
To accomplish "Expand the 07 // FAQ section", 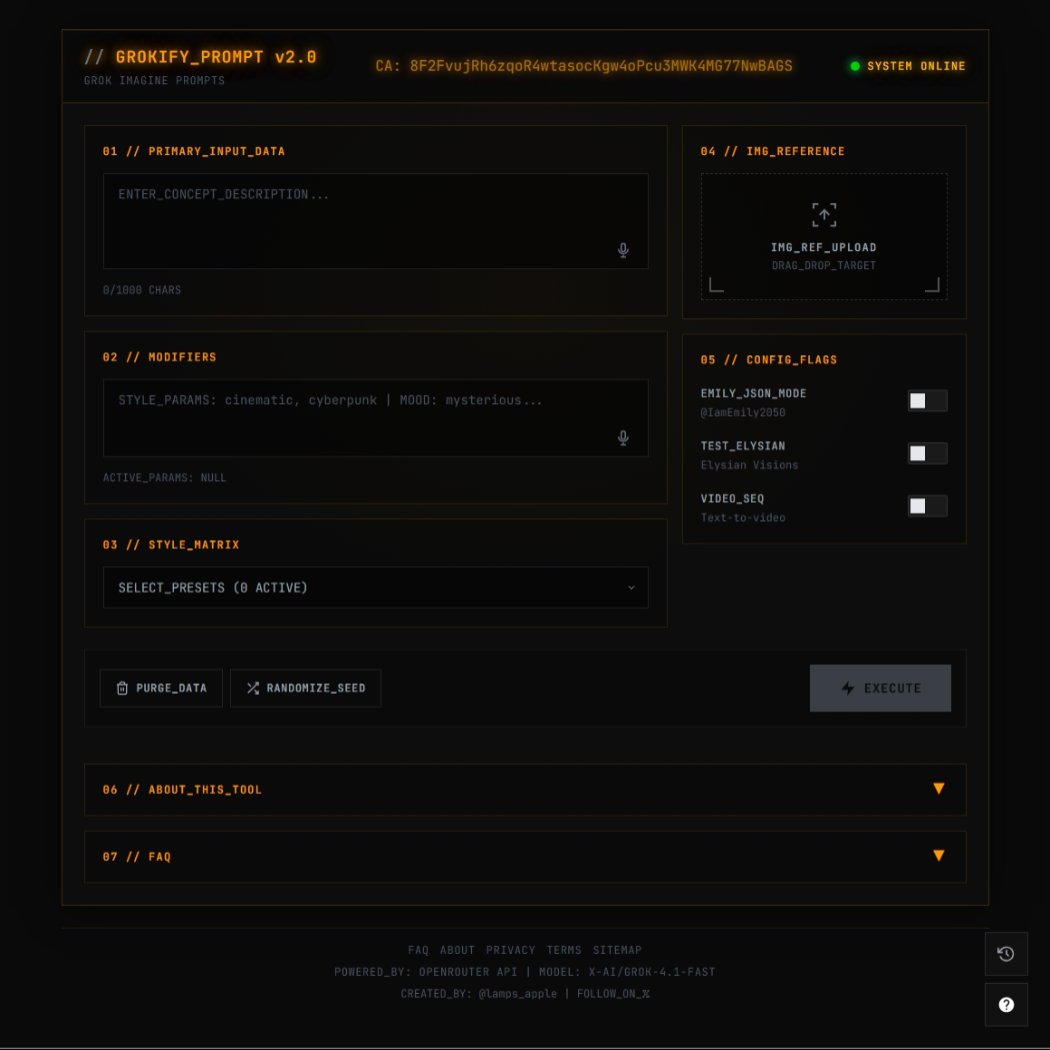I will point(525,856).
